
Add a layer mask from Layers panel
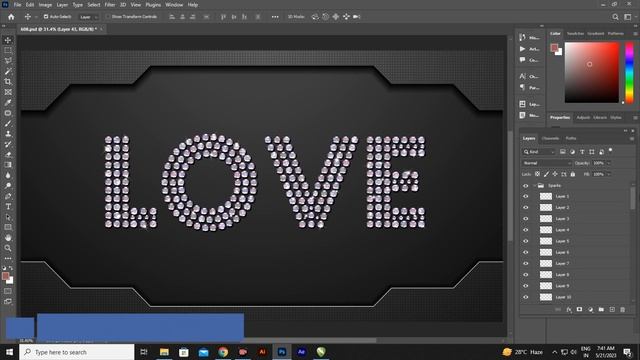click(x=579, y=310)
